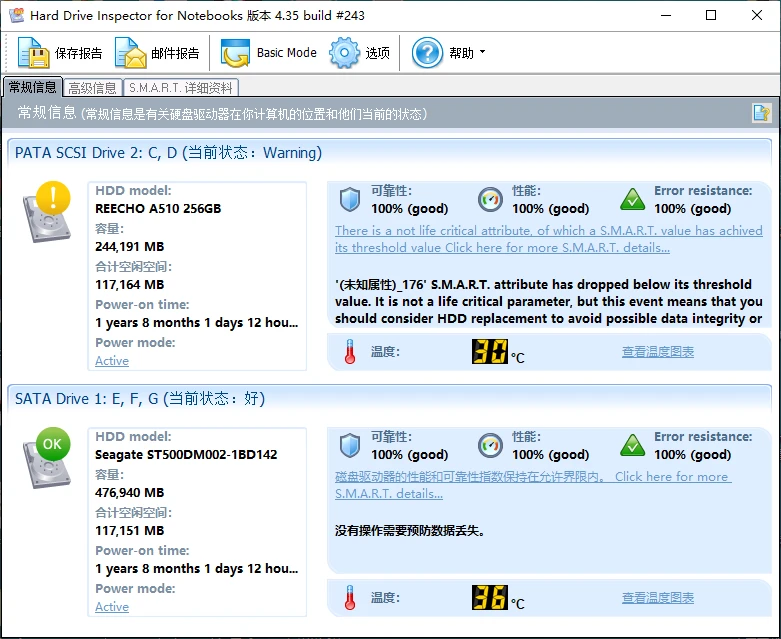Click the Active power mode link for REECHO
The image size is (781, 639).
point(112,361)
